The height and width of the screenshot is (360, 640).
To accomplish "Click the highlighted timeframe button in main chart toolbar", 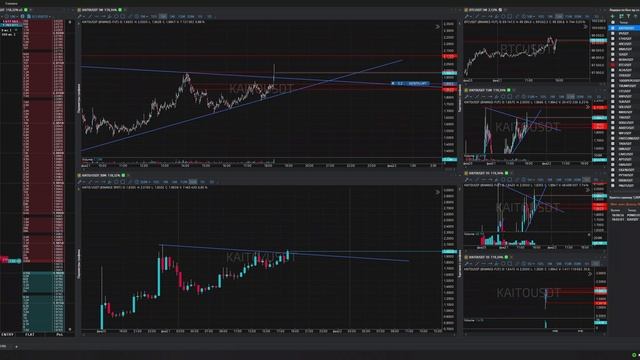I will pyautogui.click(x=163, y=17).
